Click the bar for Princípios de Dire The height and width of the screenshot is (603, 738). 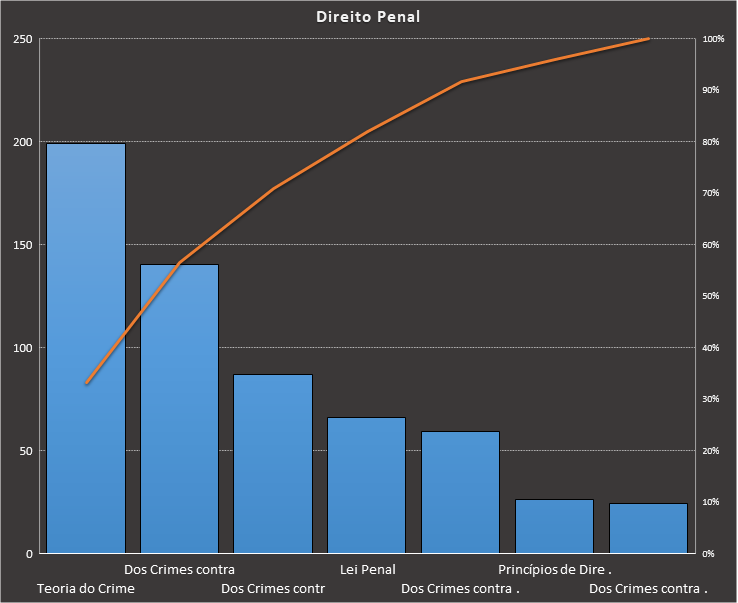pyautogui.click(x=554, y=526)
